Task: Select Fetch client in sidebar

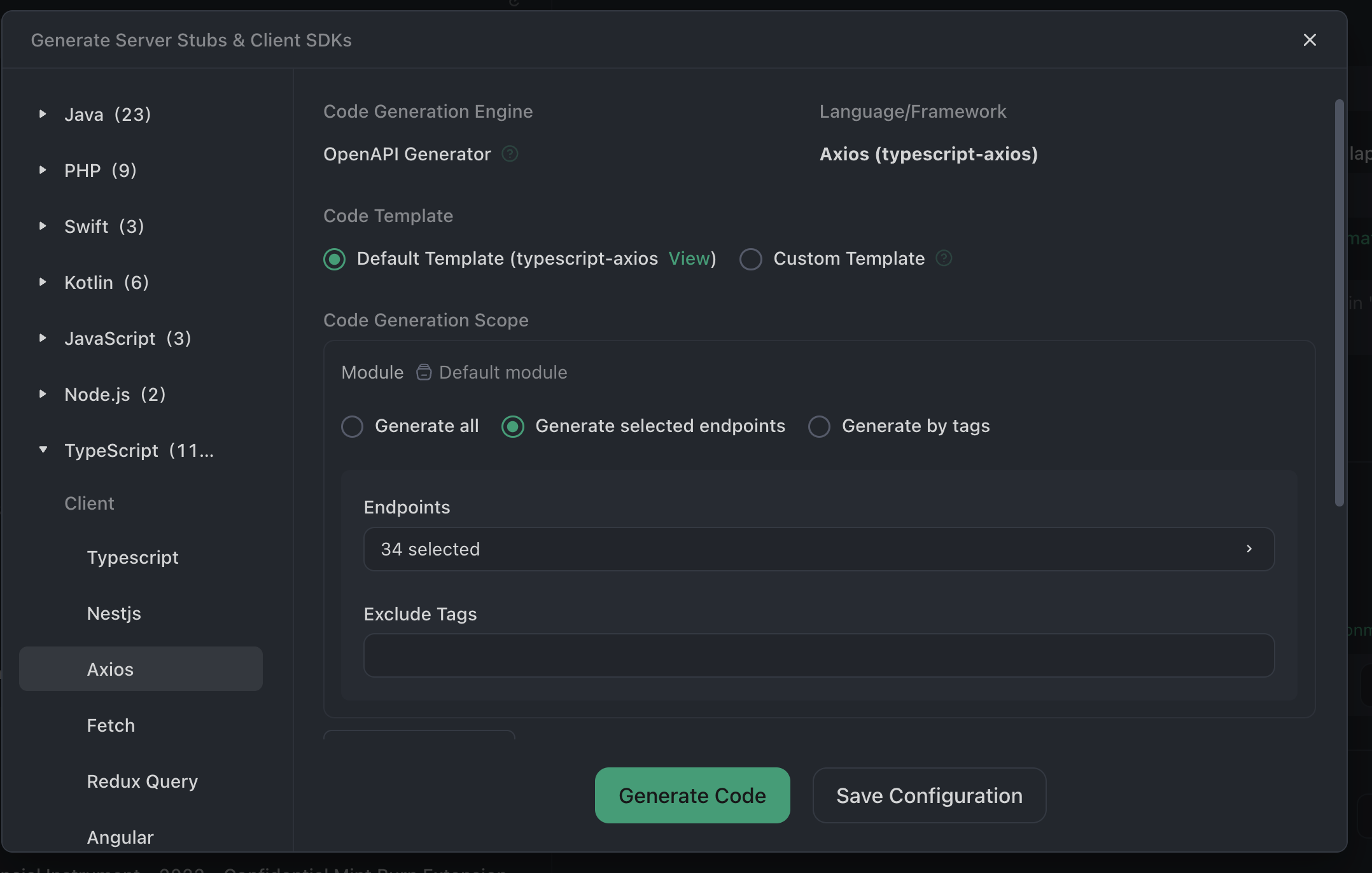Action: click(x=111, y=725)
